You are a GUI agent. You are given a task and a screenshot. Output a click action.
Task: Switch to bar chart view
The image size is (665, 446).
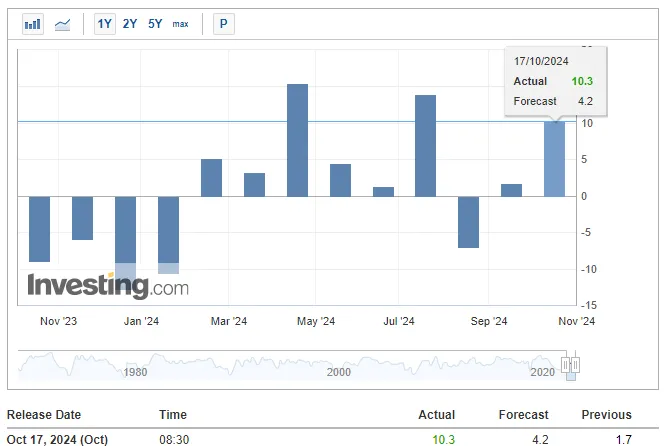[33, 23]
